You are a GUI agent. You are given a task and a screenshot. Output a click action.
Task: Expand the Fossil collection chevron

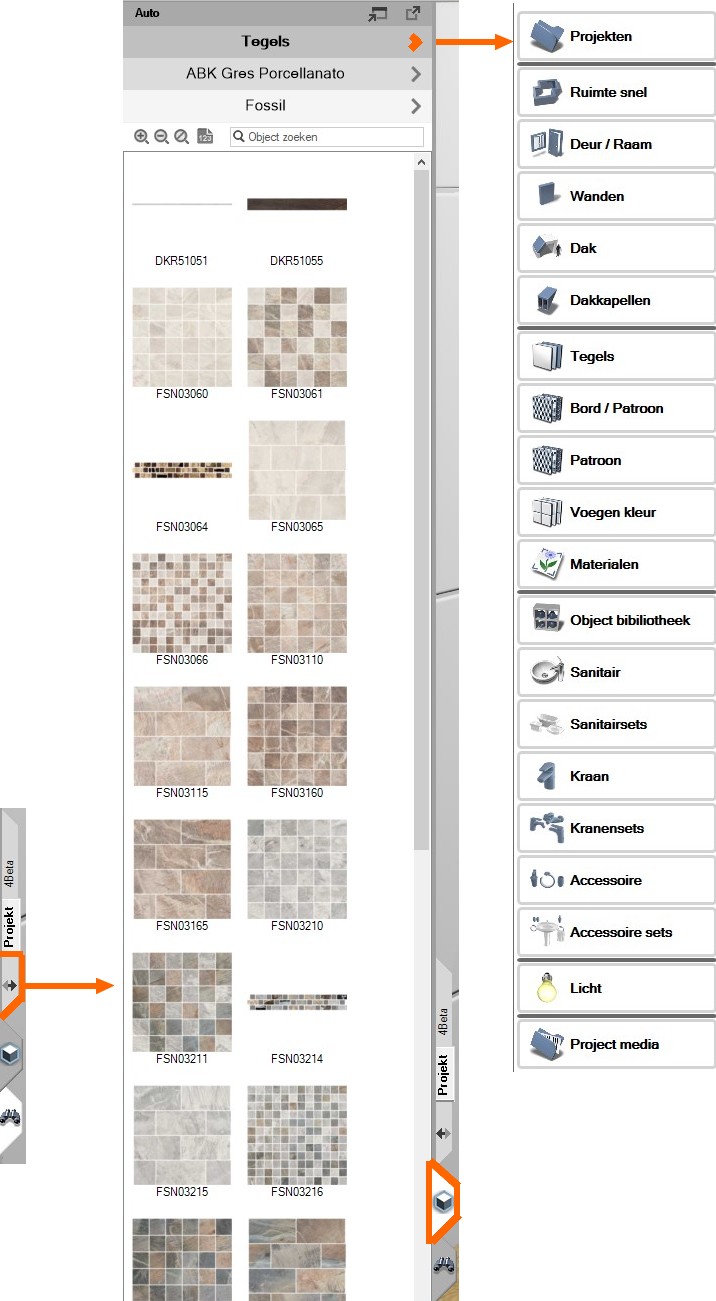click(x=416, y=106)
